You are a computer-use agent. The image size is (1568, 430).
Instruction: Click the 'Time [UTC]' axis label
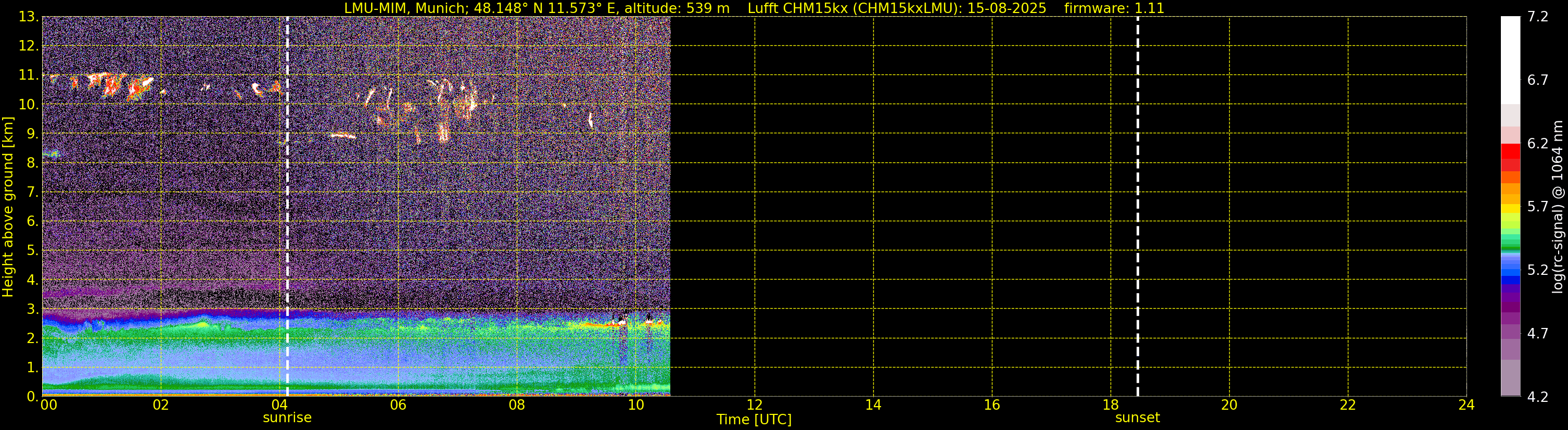(754, 420)
